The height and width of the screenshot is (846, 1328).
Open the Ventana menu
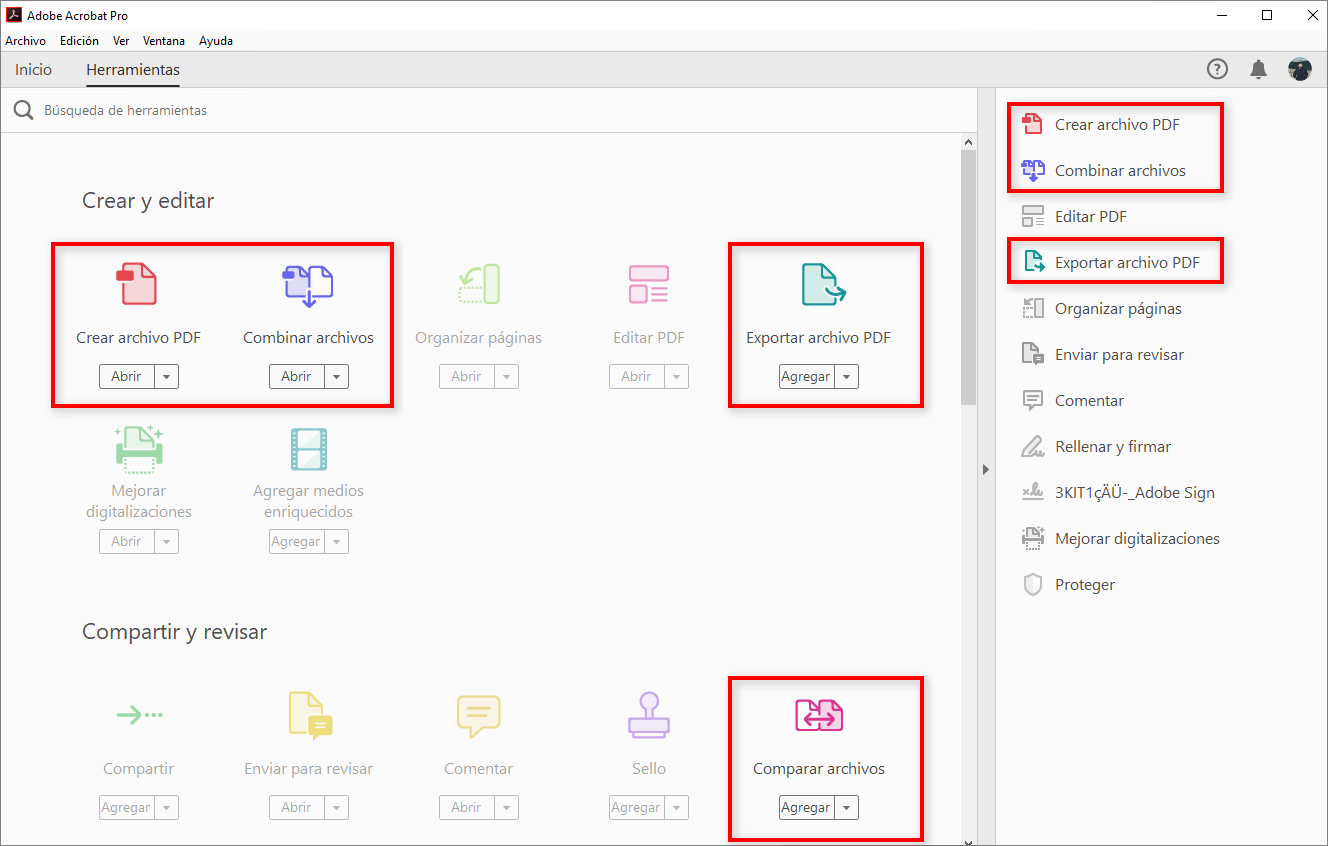[164, 41]
